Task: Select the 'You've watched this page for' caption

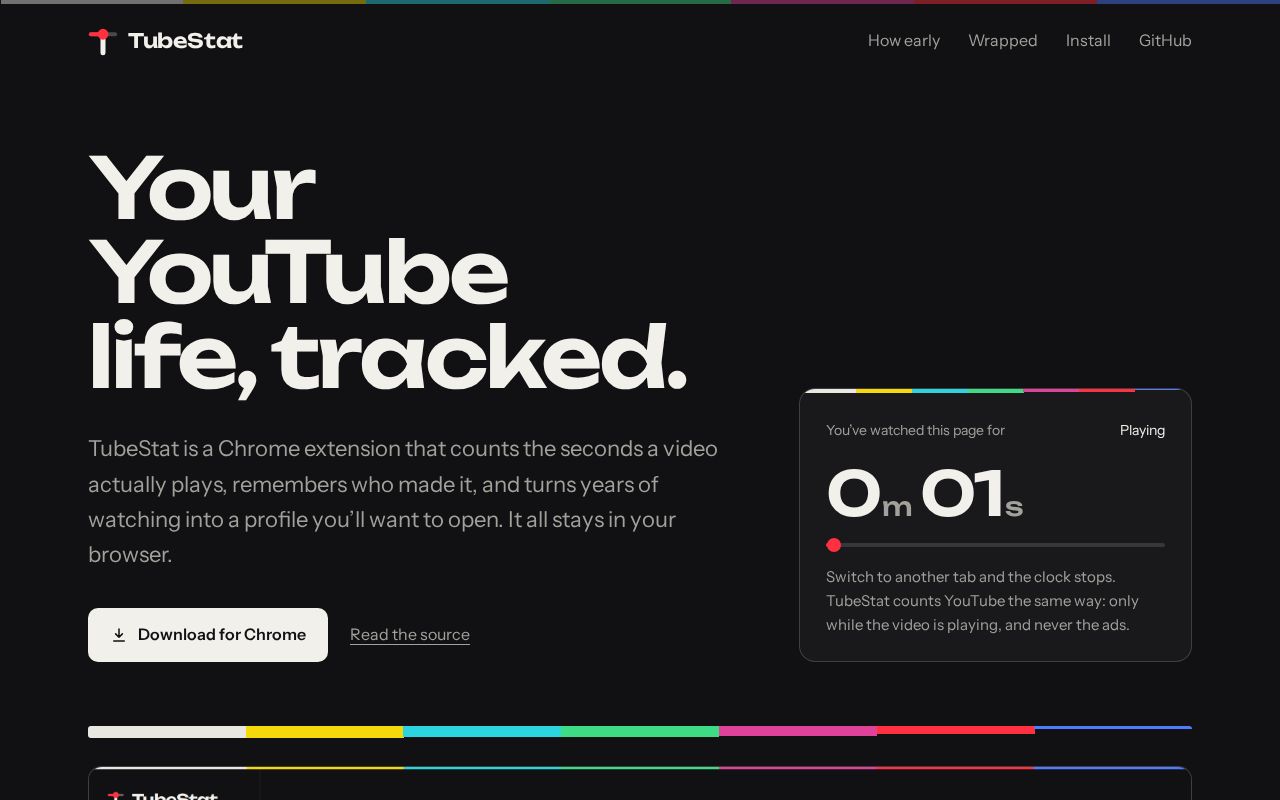Action: (x=915, y=430)
